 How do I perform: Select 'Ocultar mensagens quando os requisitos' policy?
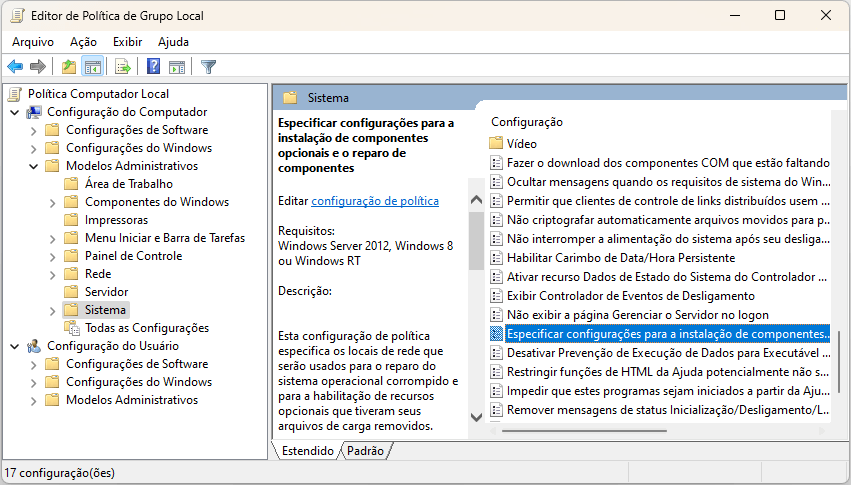pyautogui.click(x=668, y=182)
